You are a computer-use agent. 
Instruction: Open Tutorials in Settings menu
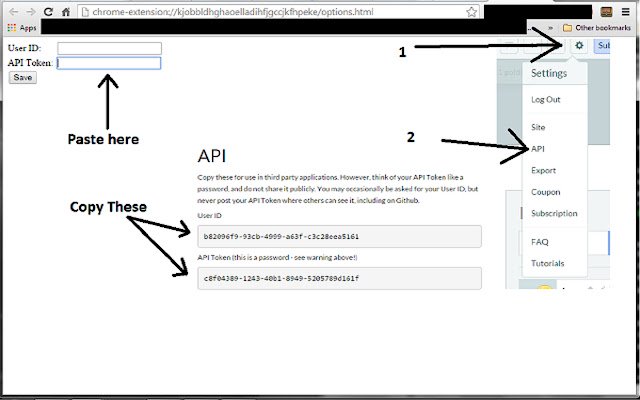pos(547,263)
